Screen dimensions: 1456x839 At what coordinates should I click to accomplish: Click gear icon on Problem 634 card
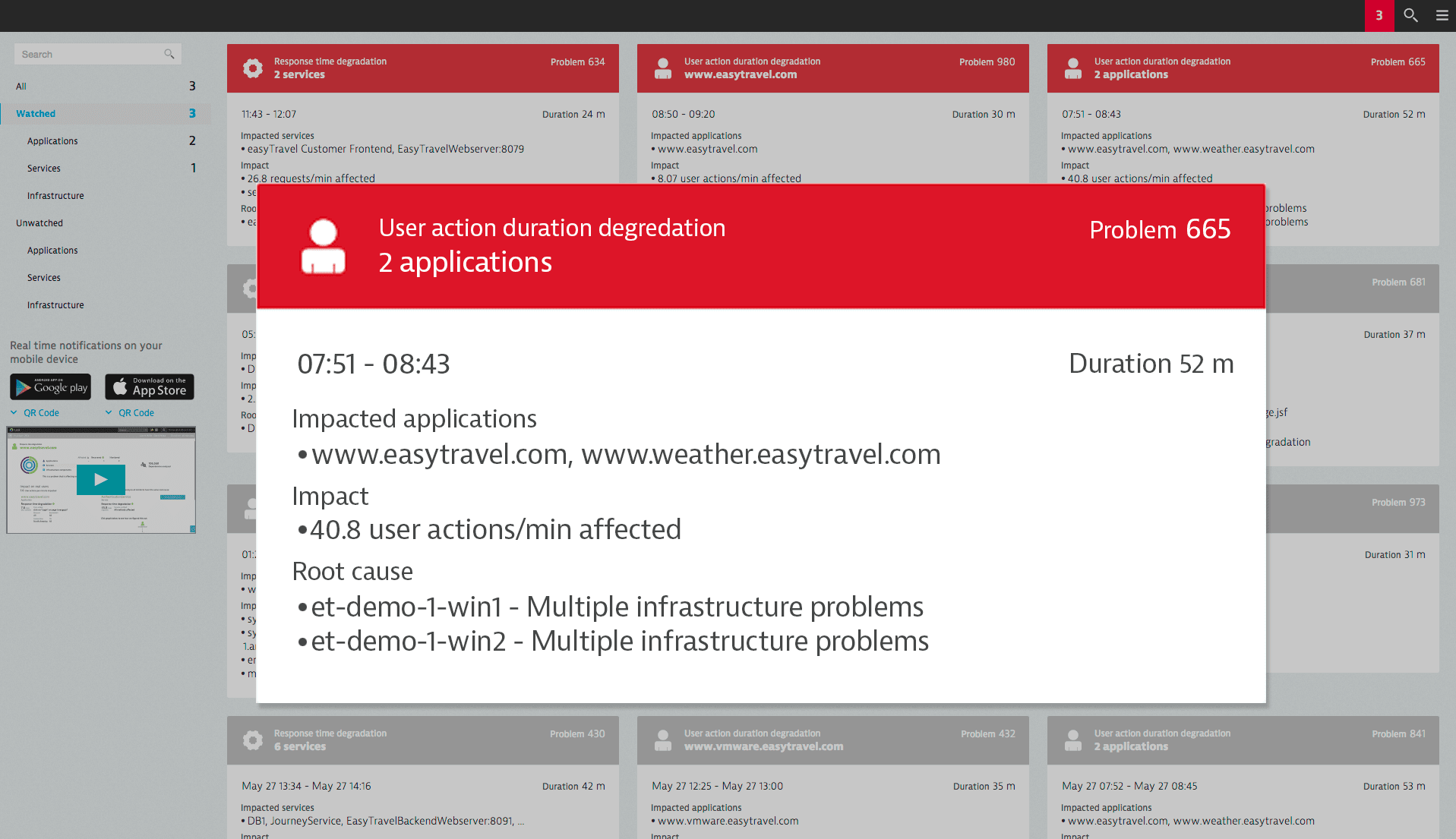point(253,68)
